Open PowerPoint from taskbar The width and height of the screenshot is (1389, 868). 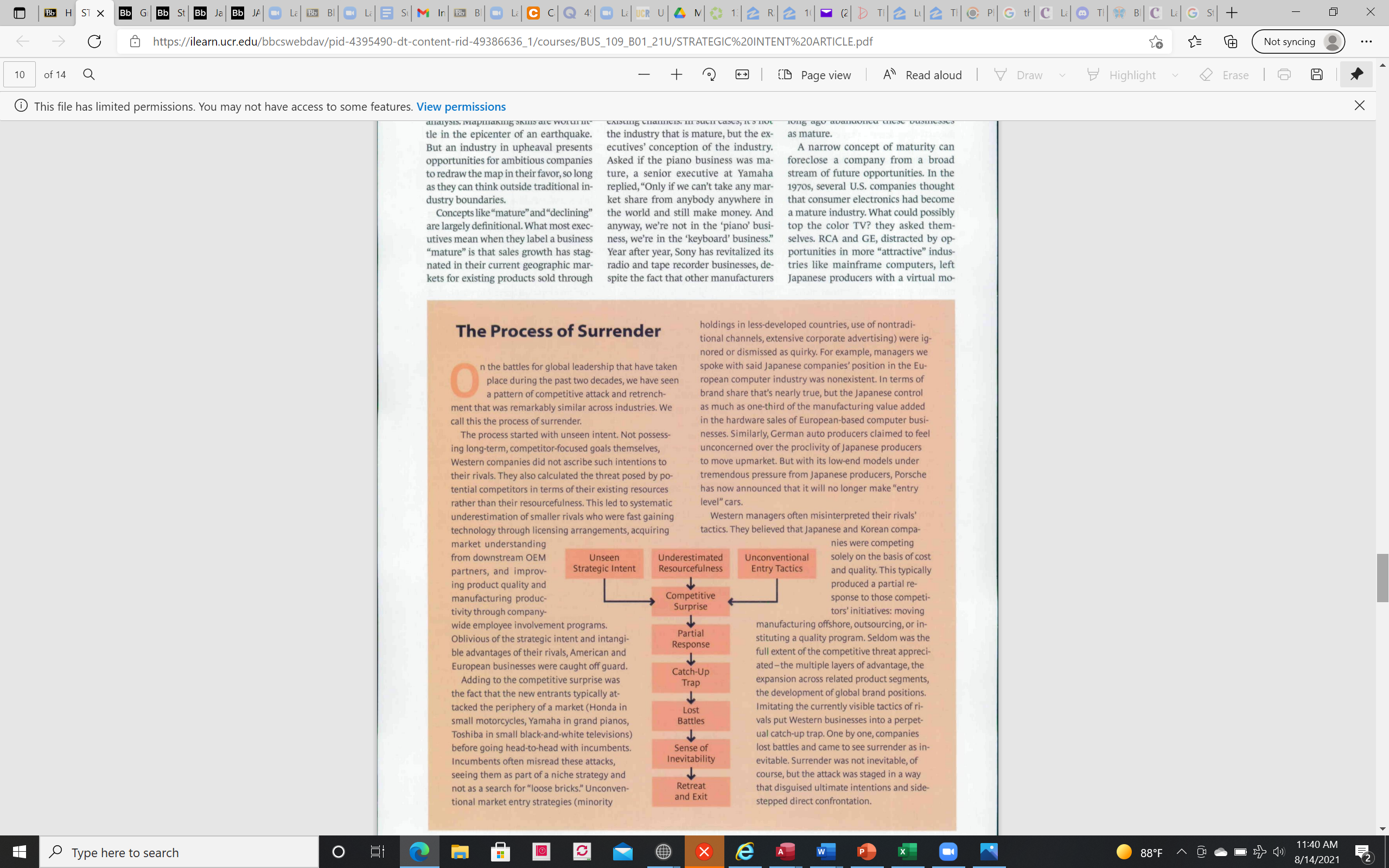(x=866, y=852)
